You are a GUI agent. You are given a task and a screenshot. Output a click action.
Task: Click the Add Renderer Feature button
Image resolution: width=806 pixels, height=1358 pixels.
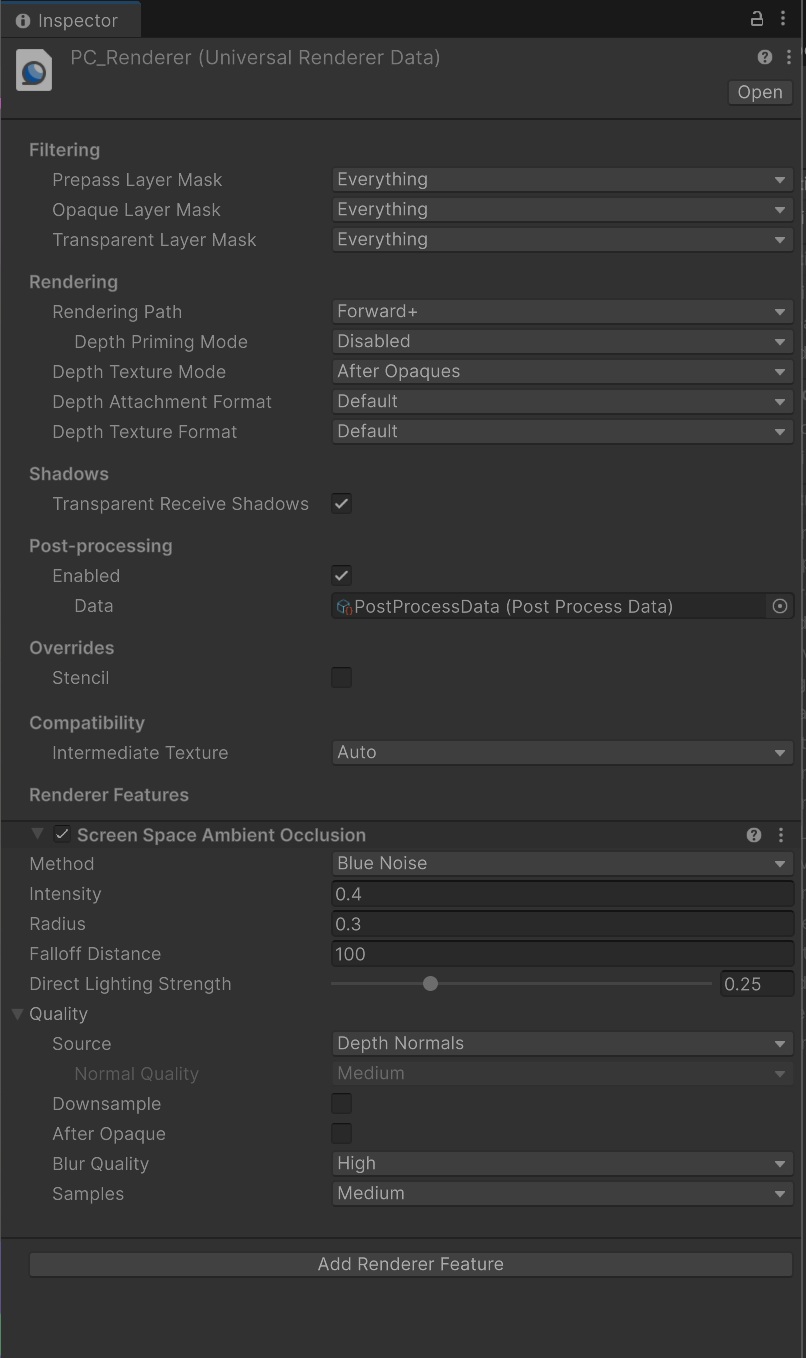coord(410,1264)
